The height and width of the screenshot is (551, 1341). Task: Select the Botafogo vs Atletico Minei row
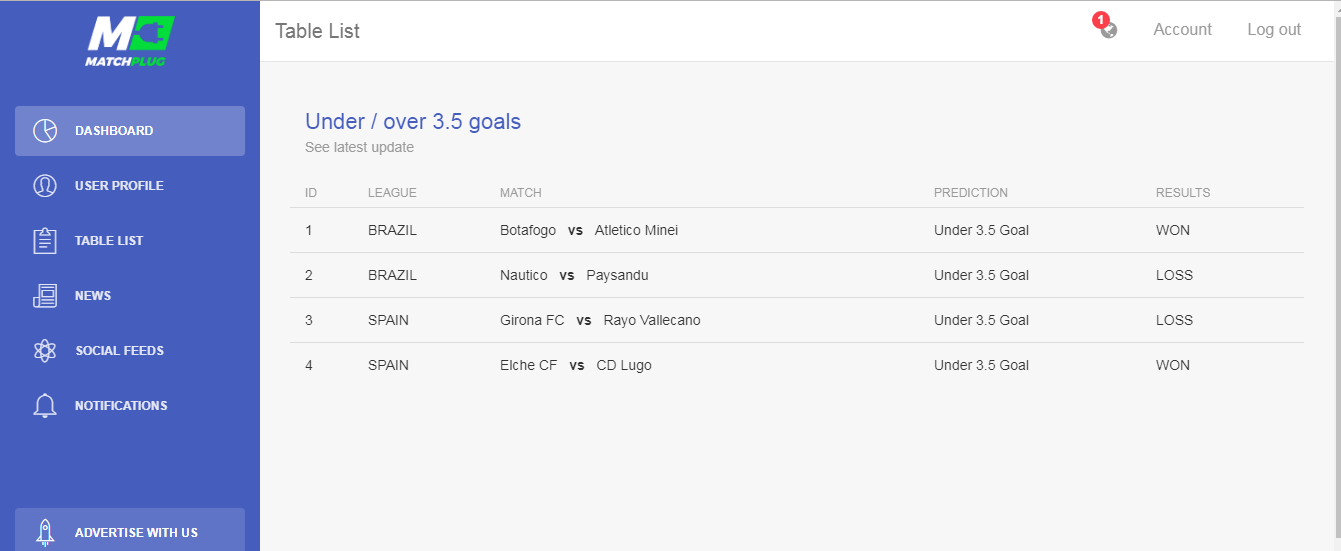pos(797,230)
